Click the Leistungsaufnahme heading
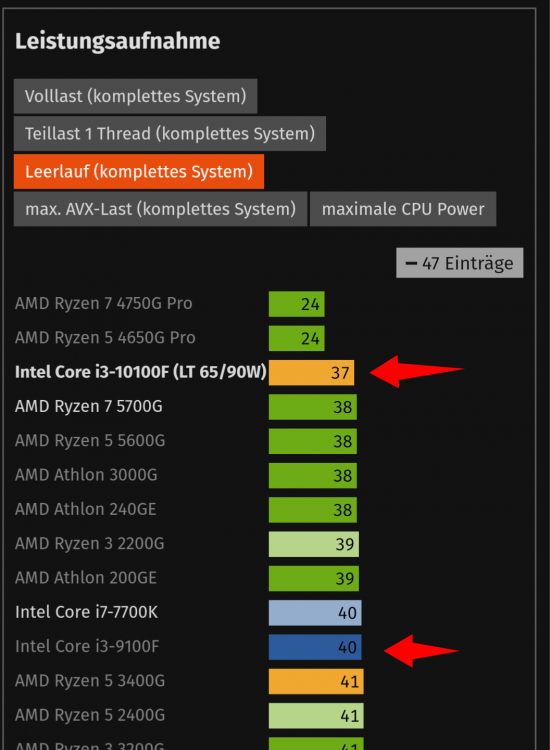This screenshot has width=550, height=750. pos(118,41)
